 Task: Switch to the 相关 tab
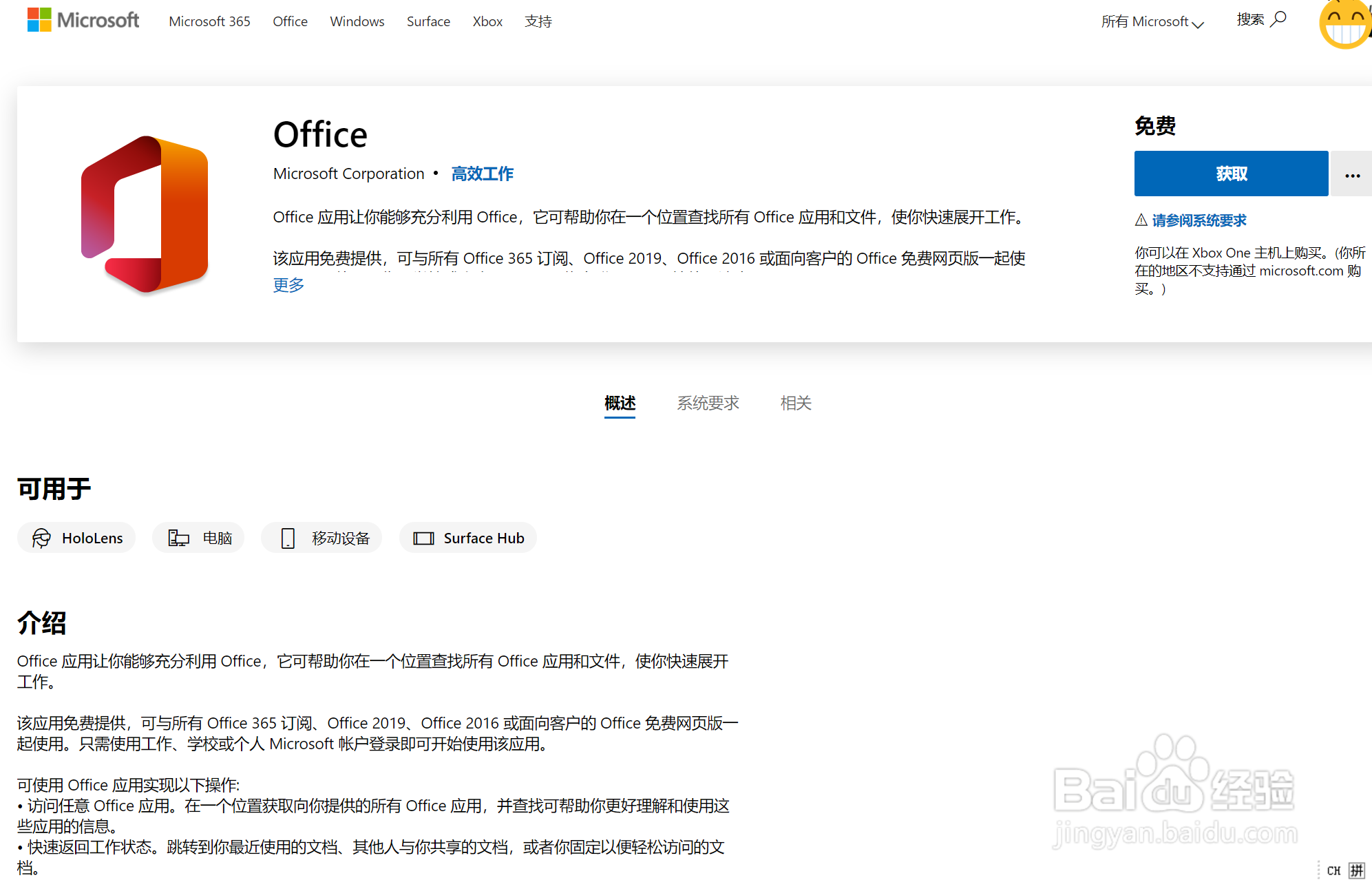point(795,403)
